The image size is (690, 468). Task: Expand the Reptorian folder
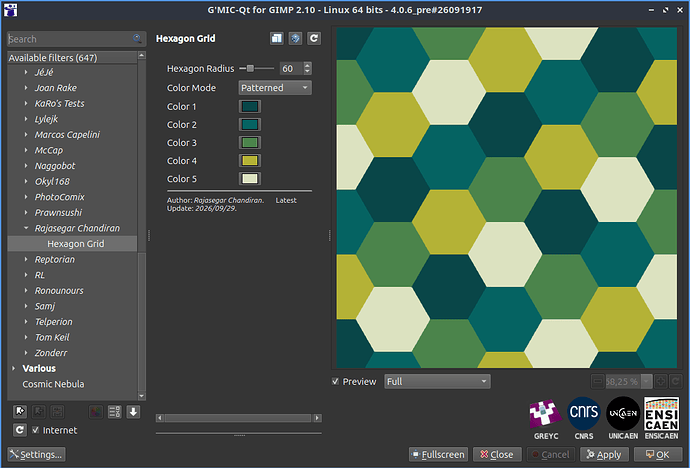pyautogui.click(x=26, y=259)
